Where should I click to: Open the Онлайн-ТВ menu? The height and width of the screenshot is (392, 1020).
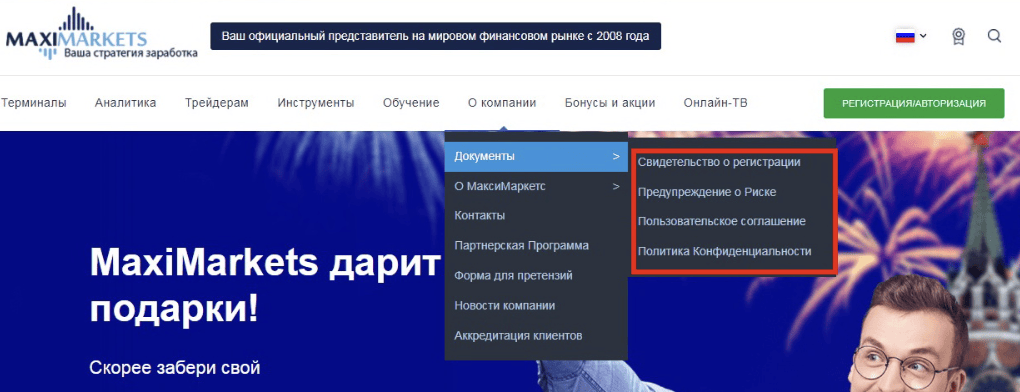pyautogui.click(x=716, y=103)
